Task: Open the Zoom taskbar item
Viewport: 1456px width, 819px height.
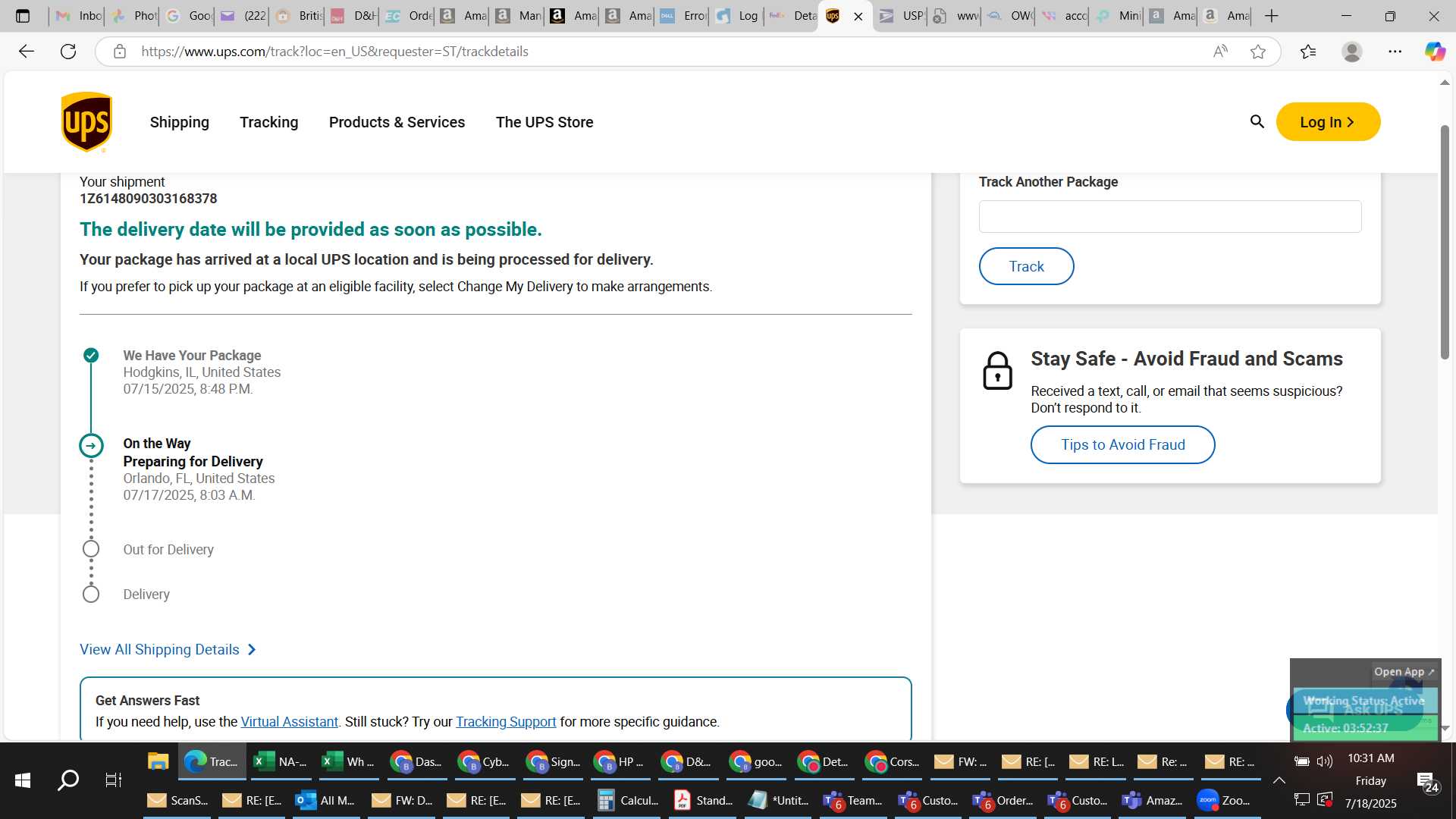Action: point(1225,800)
